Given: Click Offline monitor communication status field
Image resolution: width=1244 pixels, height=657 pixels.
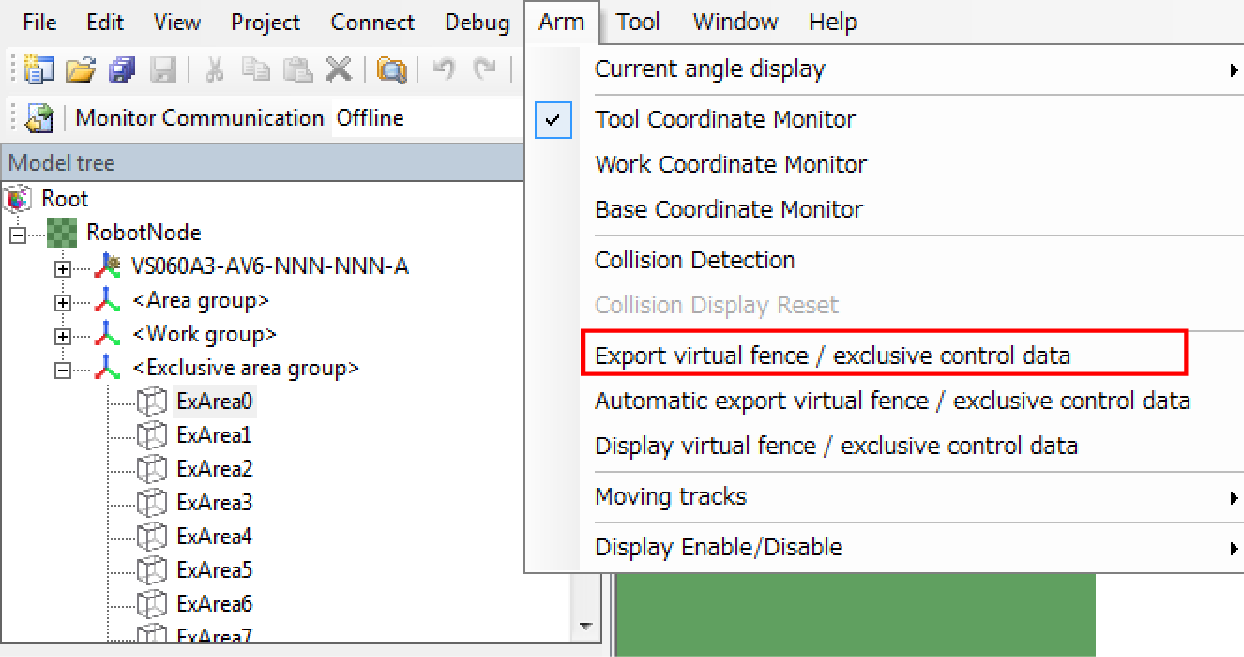Looking at the screenshot, I should [x=370, y=118].
